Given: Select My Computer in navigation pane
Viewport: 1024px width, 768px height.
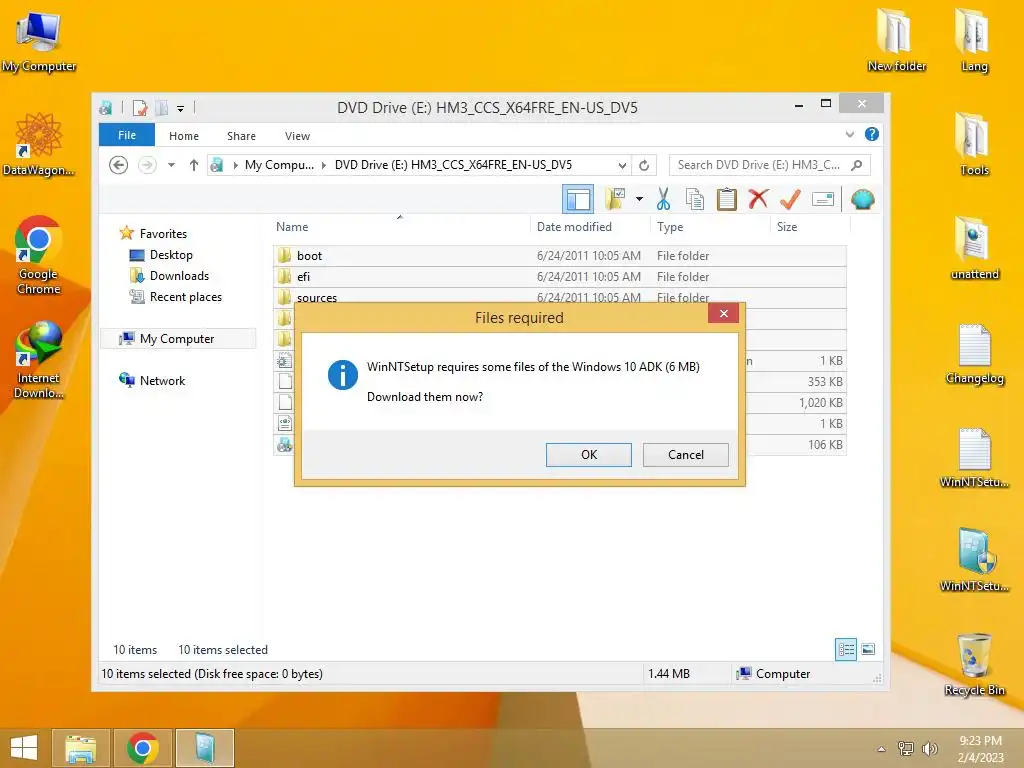Looking at the screenshot, I should tap(176, 338).
